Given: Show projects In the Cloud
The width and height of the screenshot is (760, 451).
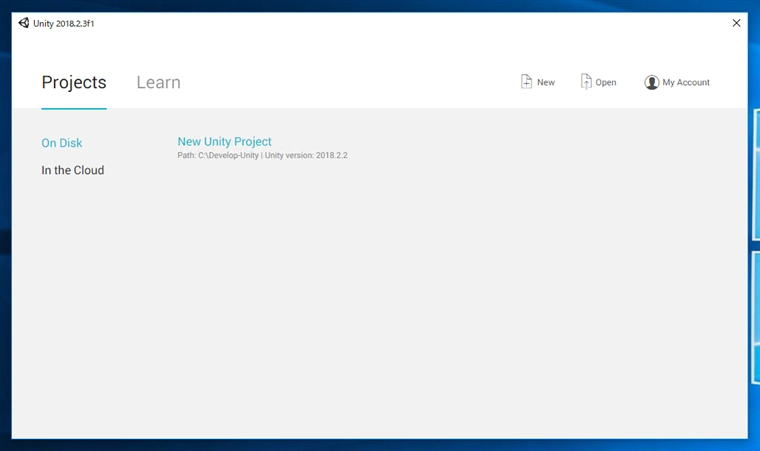Looking at the screenshot, I should (73, 170).
